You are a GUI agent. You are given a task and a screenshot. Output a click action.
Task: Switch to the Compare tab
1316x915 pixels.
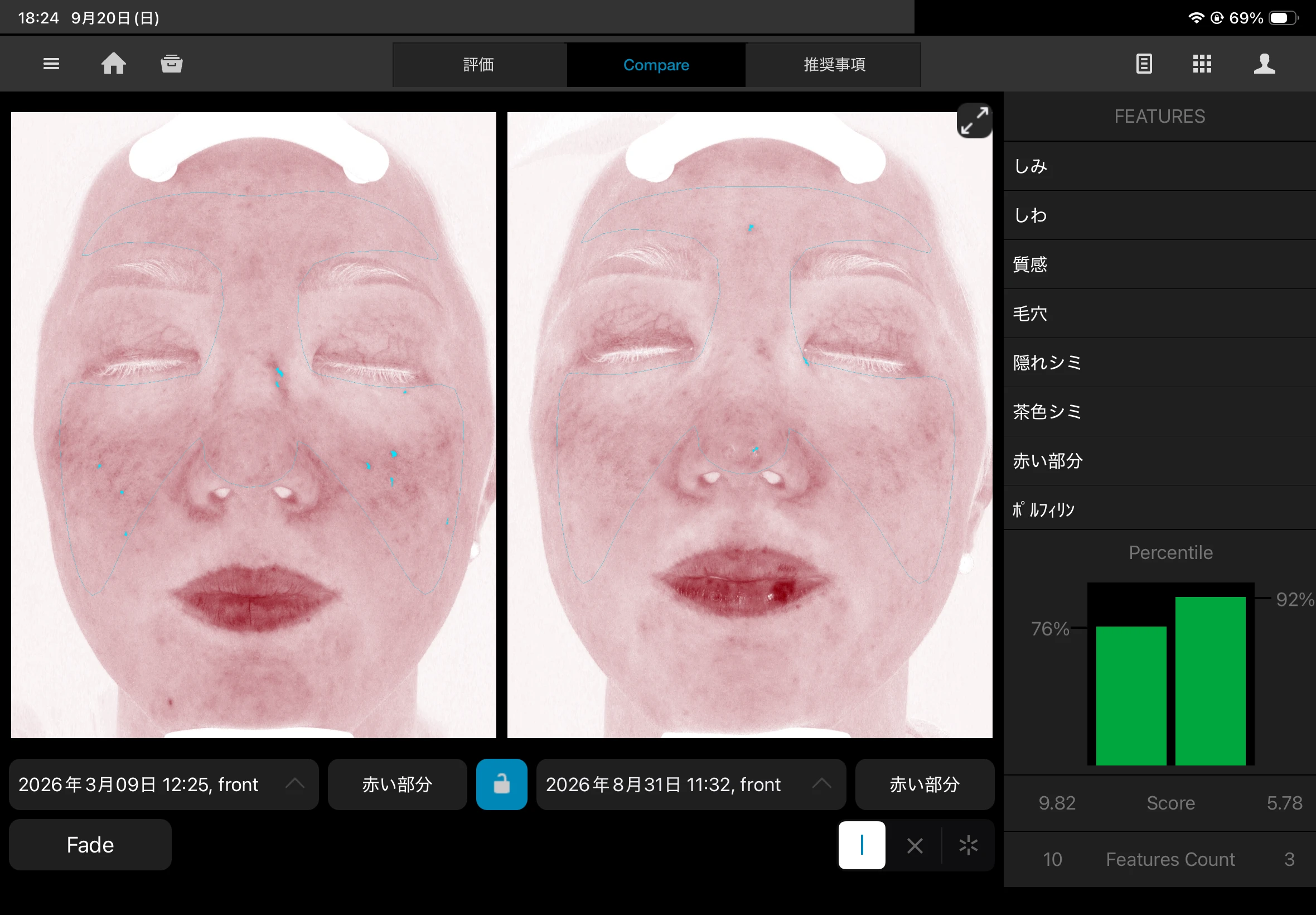click(x=656, y=65)
